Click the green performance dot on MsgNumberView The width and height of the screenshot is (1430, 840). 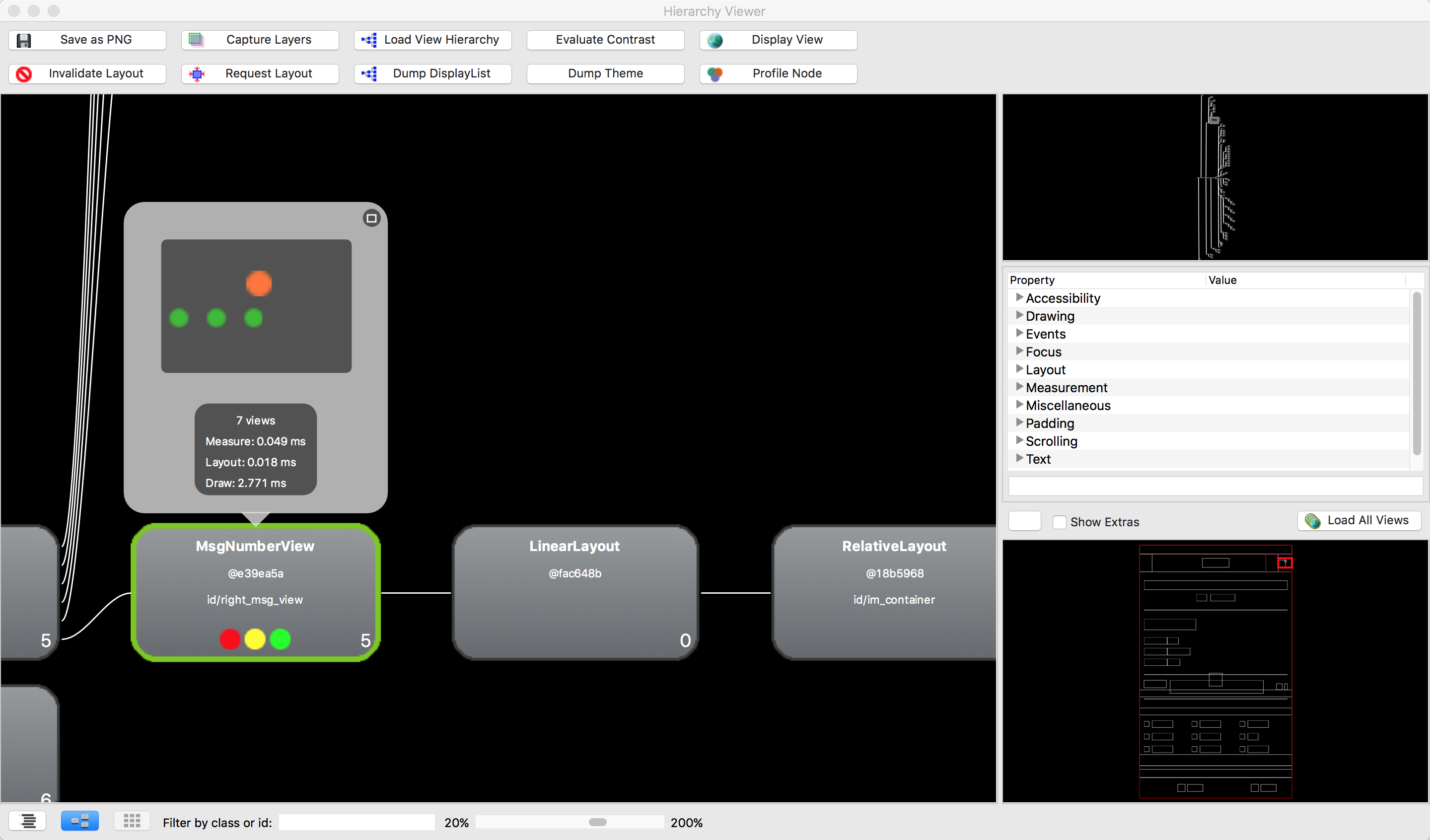tap(281, 639)
